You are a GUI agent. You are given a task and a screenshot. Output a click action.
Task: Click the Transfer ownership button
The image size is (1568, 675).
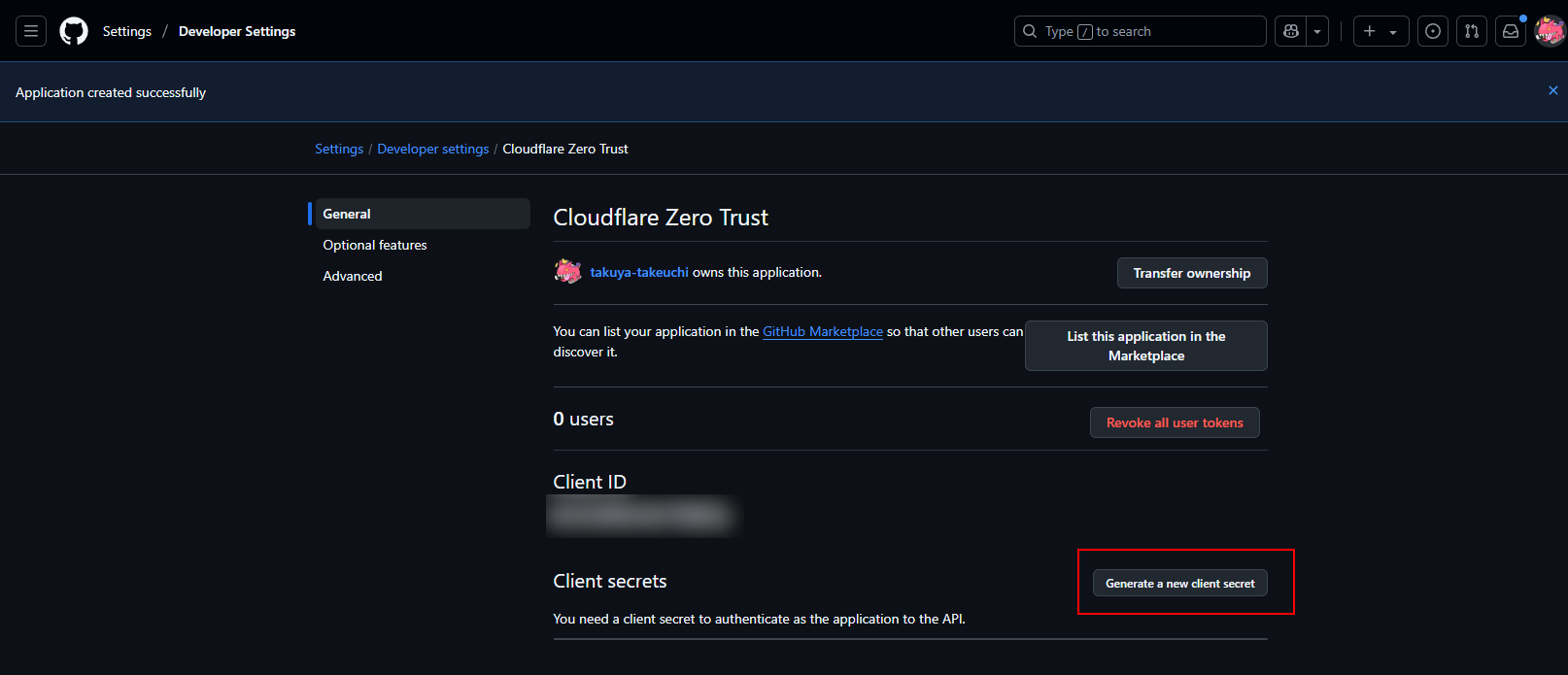tap(1192, 273)
